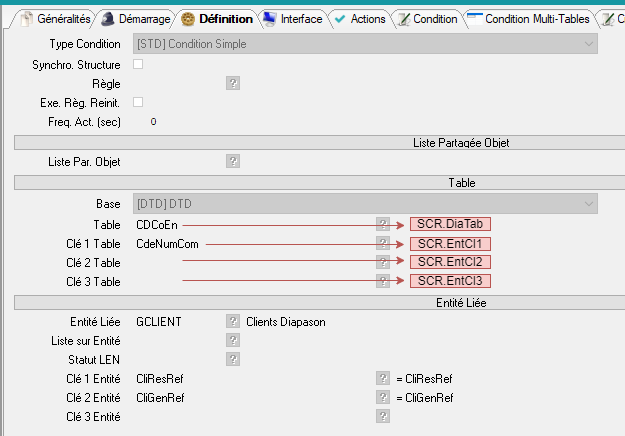The height and width of the screenshot is (436, 625).
Task: Click the question mark icon for Clé 1 Entité
Action: [x=383, y=378]
